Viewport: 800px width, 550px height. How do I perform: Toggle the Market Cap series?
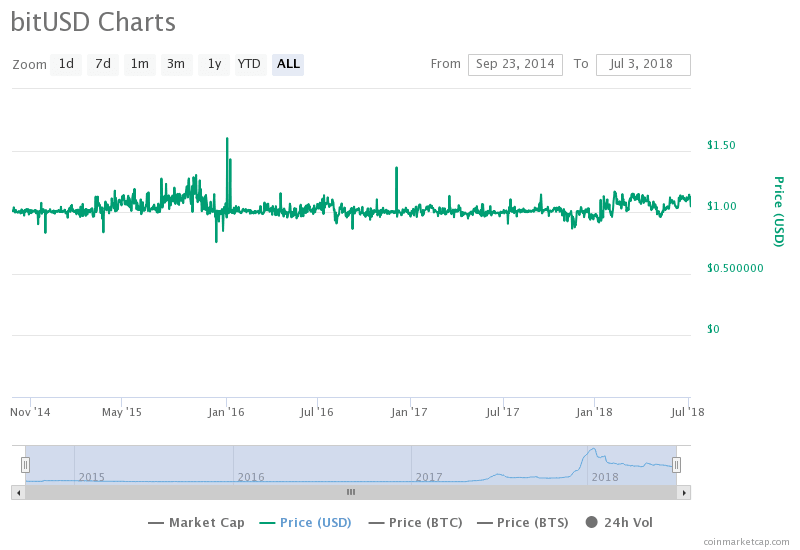[x=198, y=522]
